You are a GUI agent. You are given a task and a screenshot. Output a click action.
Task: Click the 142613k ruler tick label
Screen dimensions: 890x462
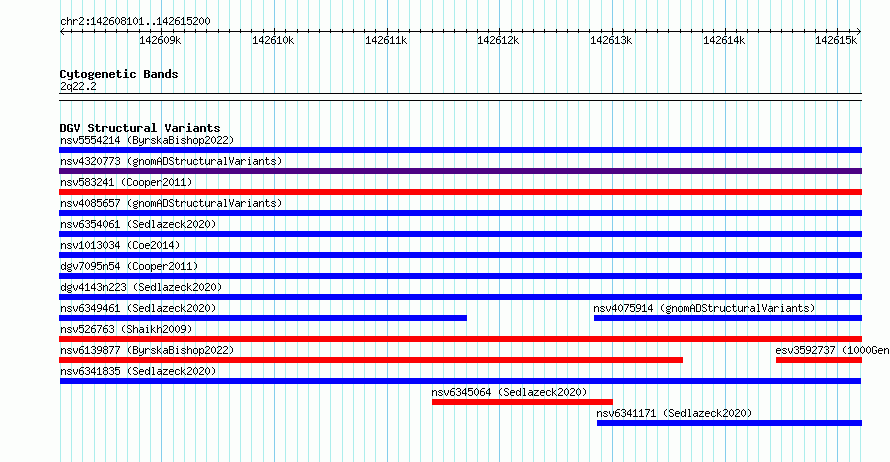pos(611,40)
